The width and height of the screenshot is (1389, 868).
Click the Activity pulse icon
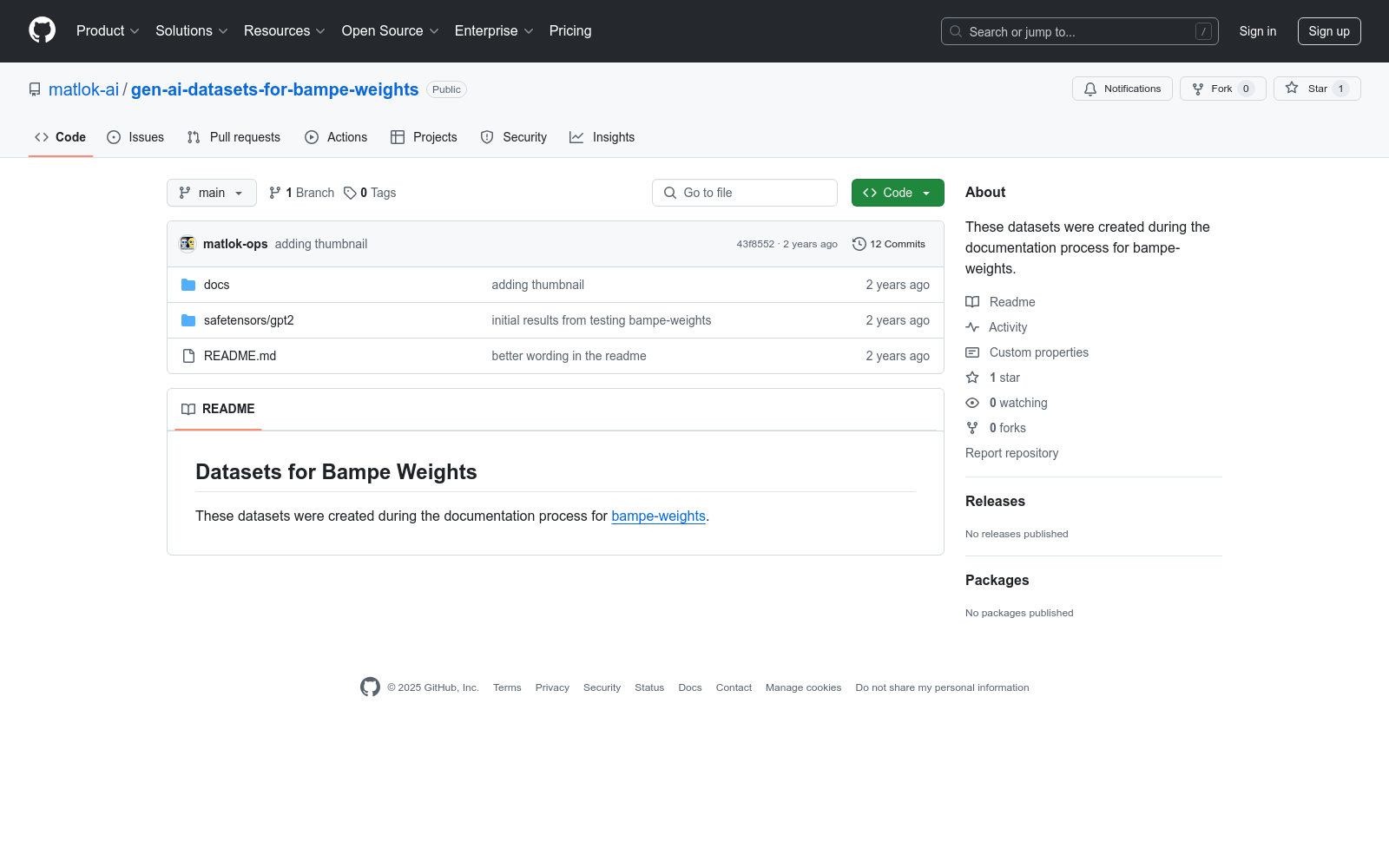(972, 327)
